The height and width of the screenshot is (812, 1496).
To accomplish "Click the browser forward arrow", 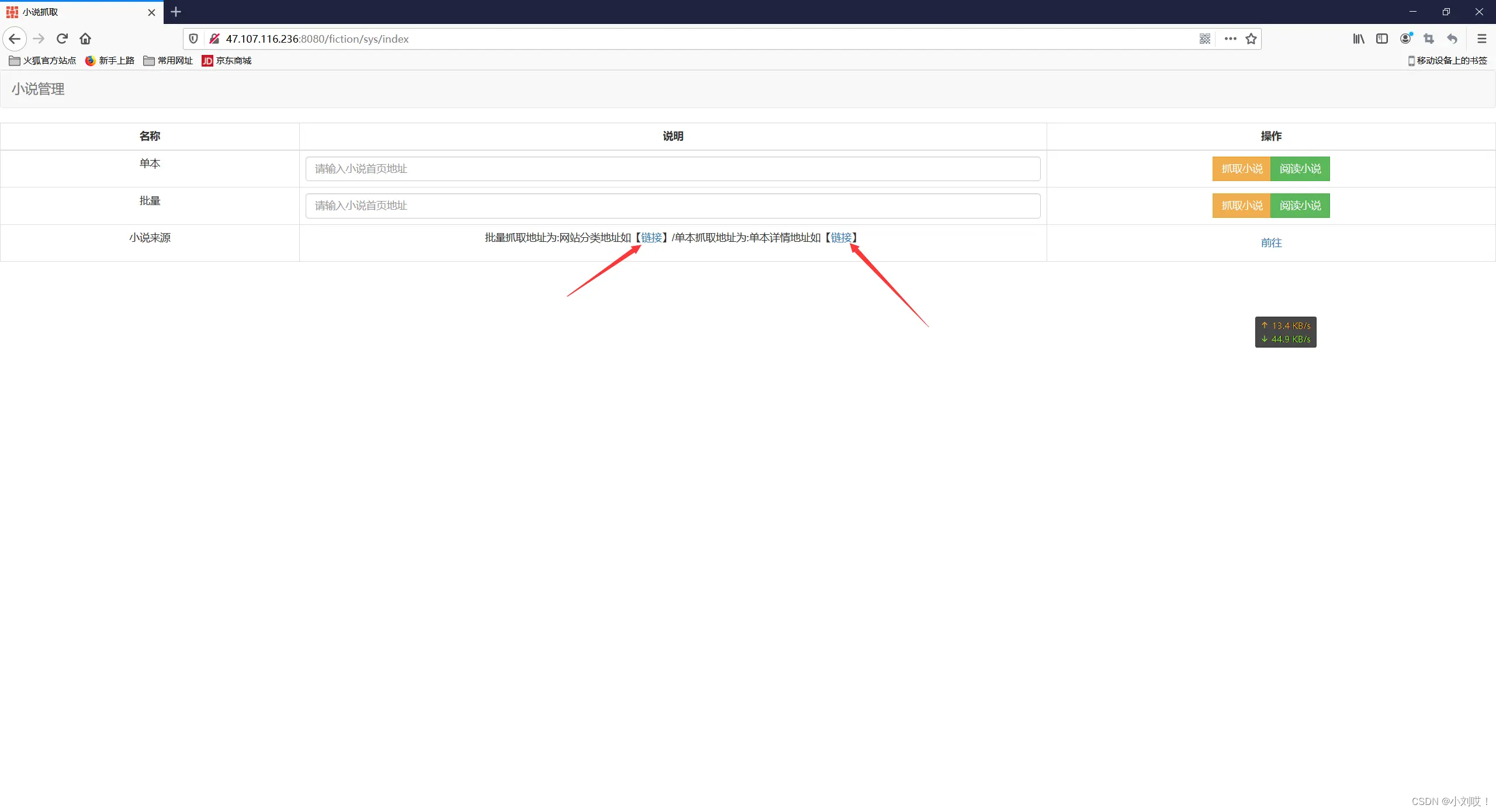I will tap(39, 39).
